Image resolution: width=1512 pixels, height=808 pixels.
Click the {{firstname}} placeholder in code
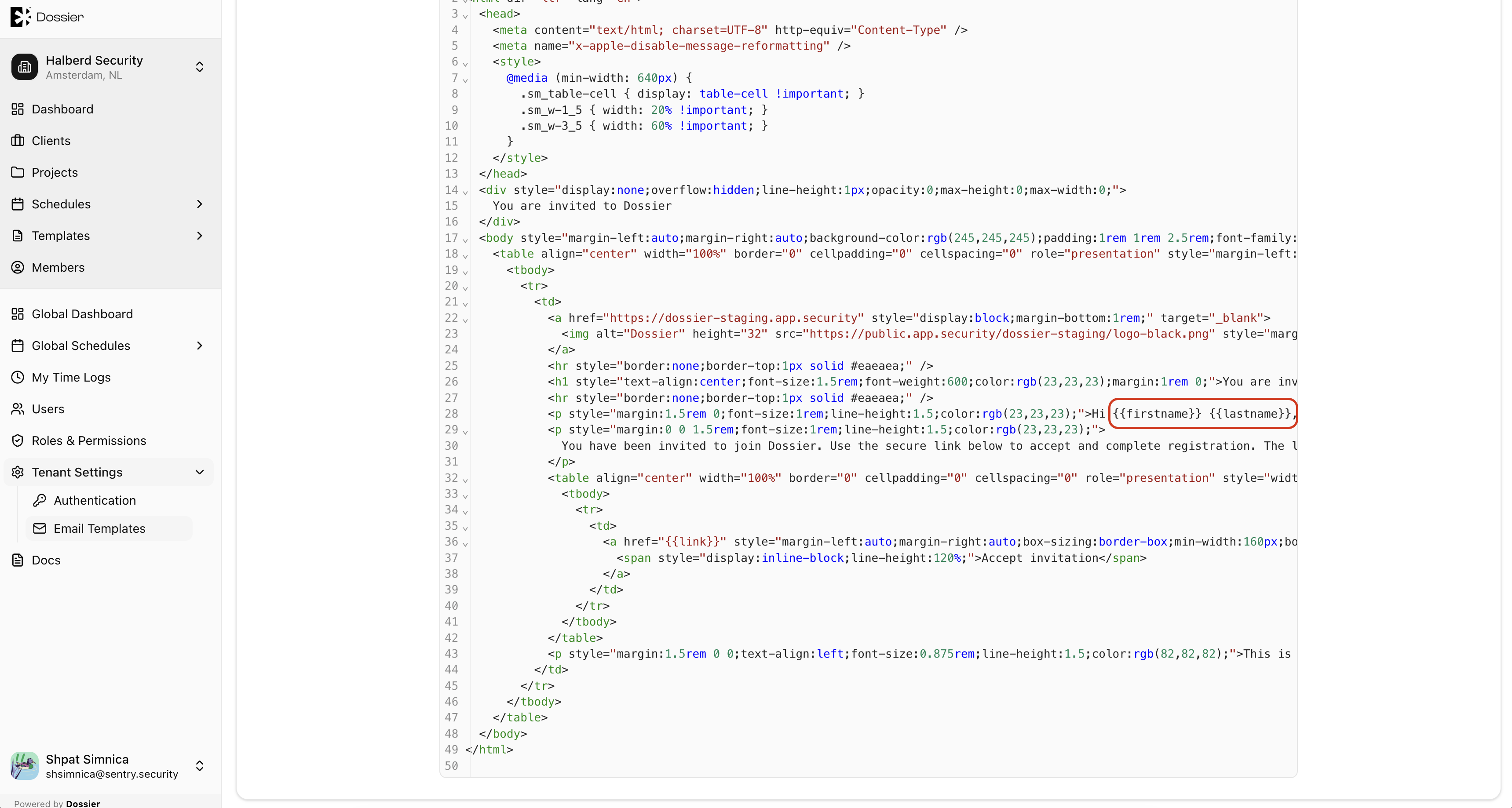click(x=1157, y=414)
